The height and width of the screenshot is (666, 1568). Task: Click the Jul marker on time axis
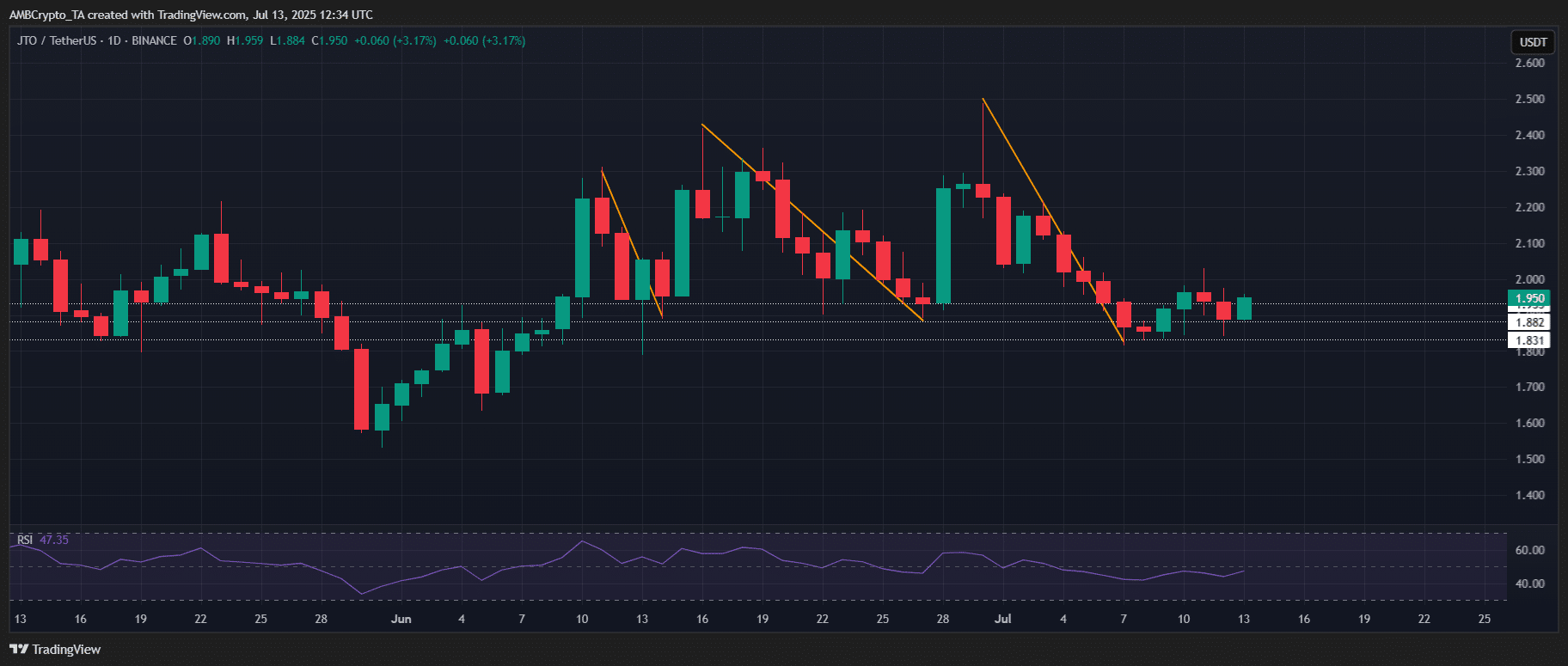[1002, 619]
